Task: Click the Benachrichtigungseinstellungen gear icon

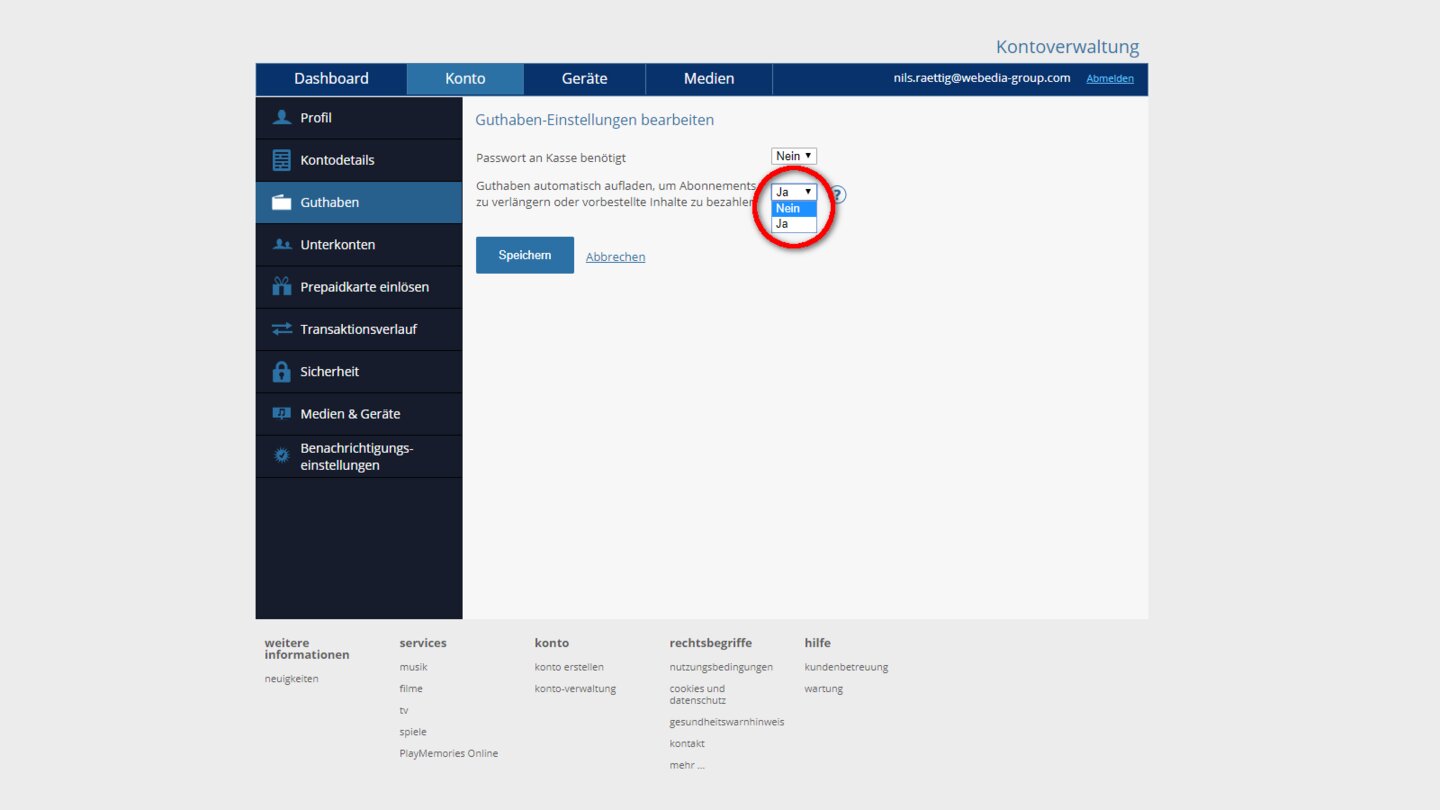Action: tap(282, 456)
